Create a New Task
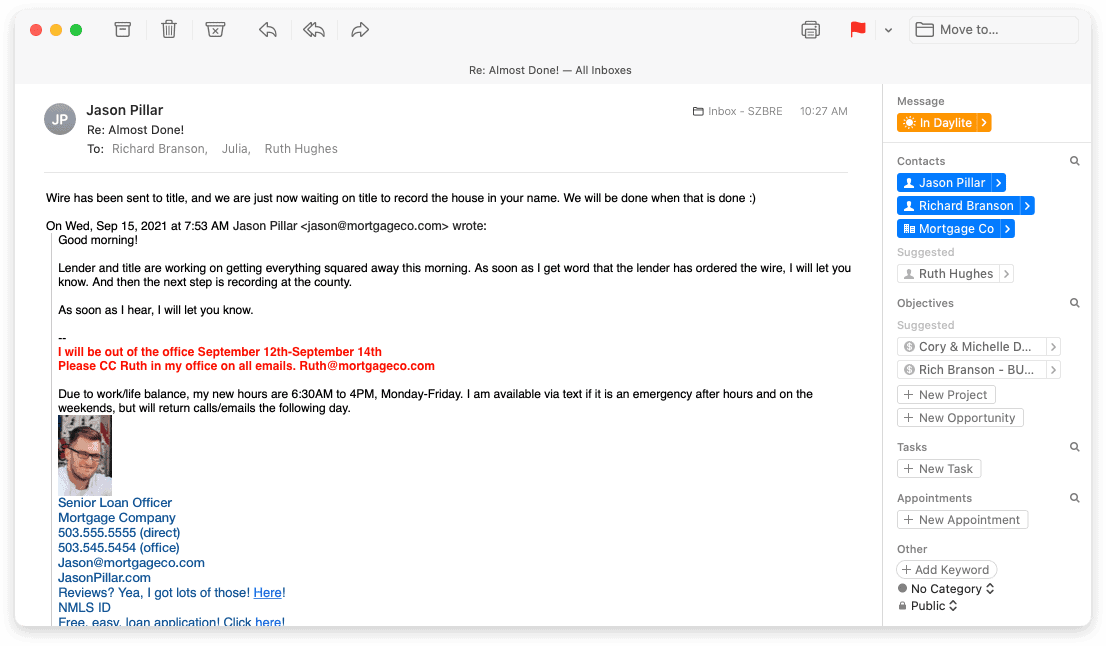The width and height of the screenshot is (1106, 646). click(939, 469)
